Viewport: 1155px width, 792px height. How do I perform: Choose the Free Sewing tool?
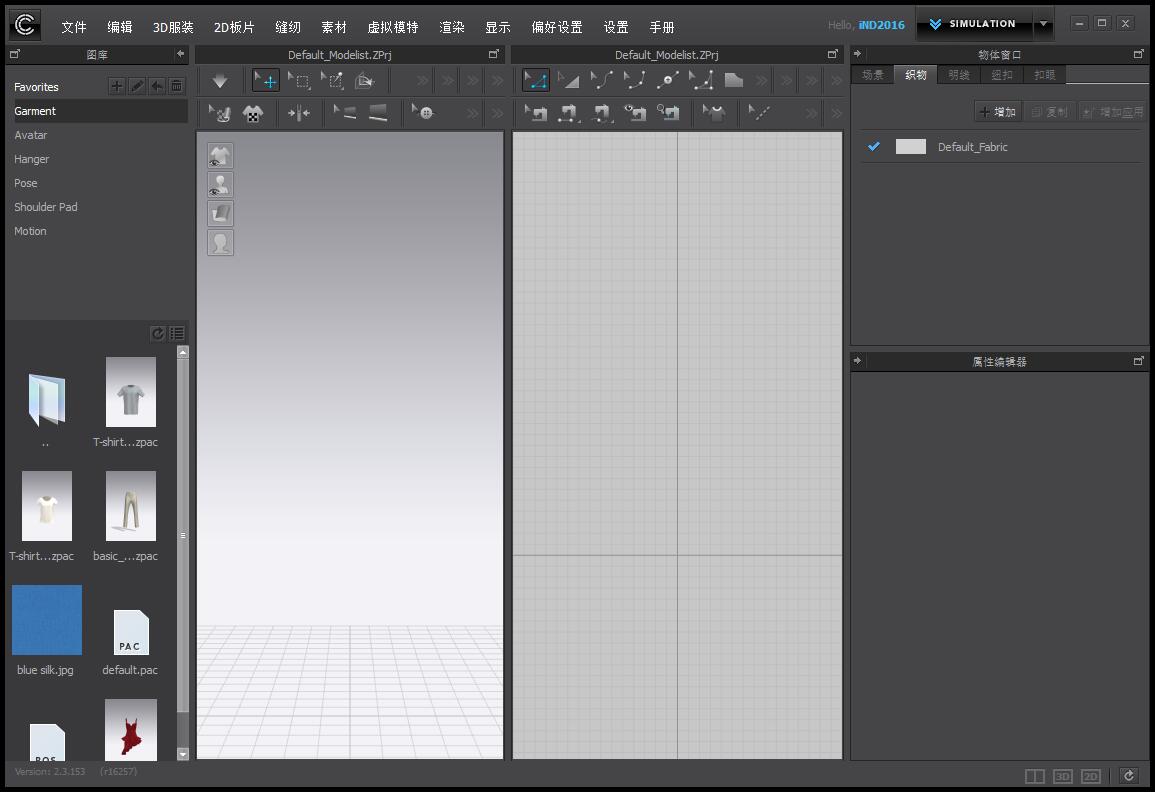pos(602,113)
